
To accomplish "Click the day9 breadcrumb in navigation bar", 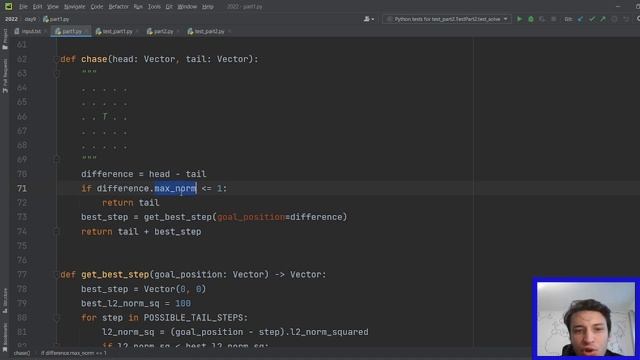I will coord(30,19).
